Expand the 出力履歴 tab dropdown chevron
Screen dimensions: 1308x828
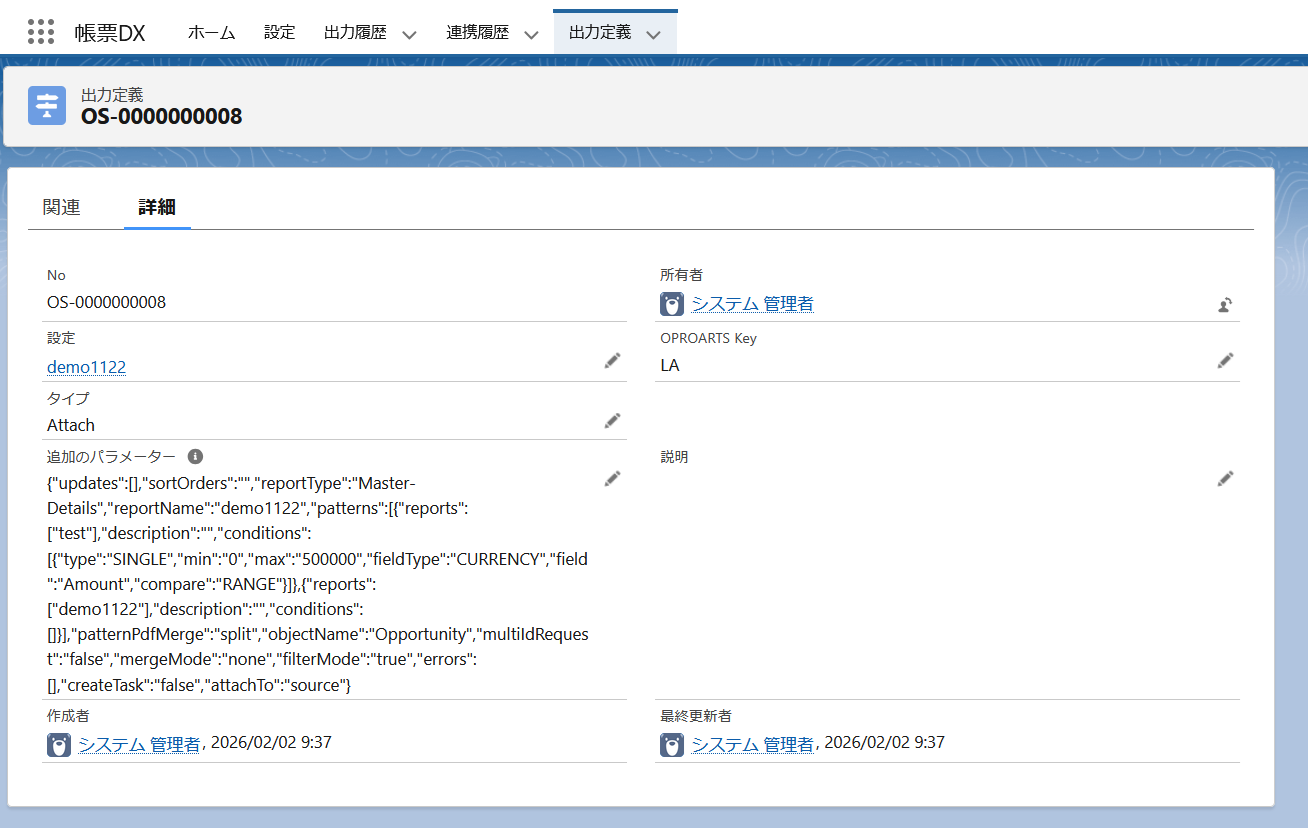409,34
